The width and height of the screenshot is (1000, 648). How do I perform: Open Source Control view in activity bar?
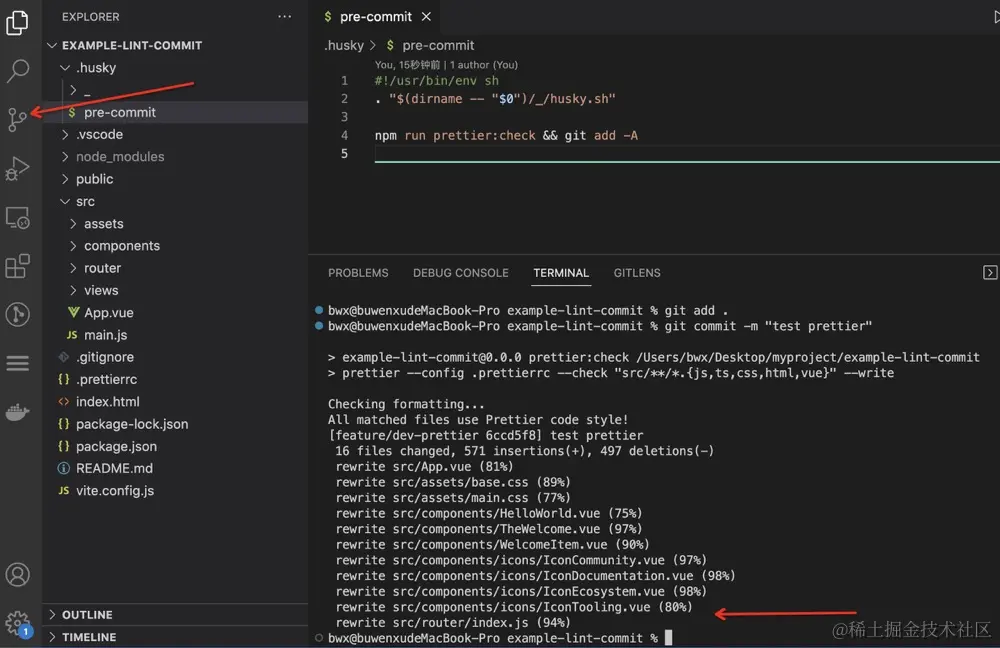tap(17, 119)
